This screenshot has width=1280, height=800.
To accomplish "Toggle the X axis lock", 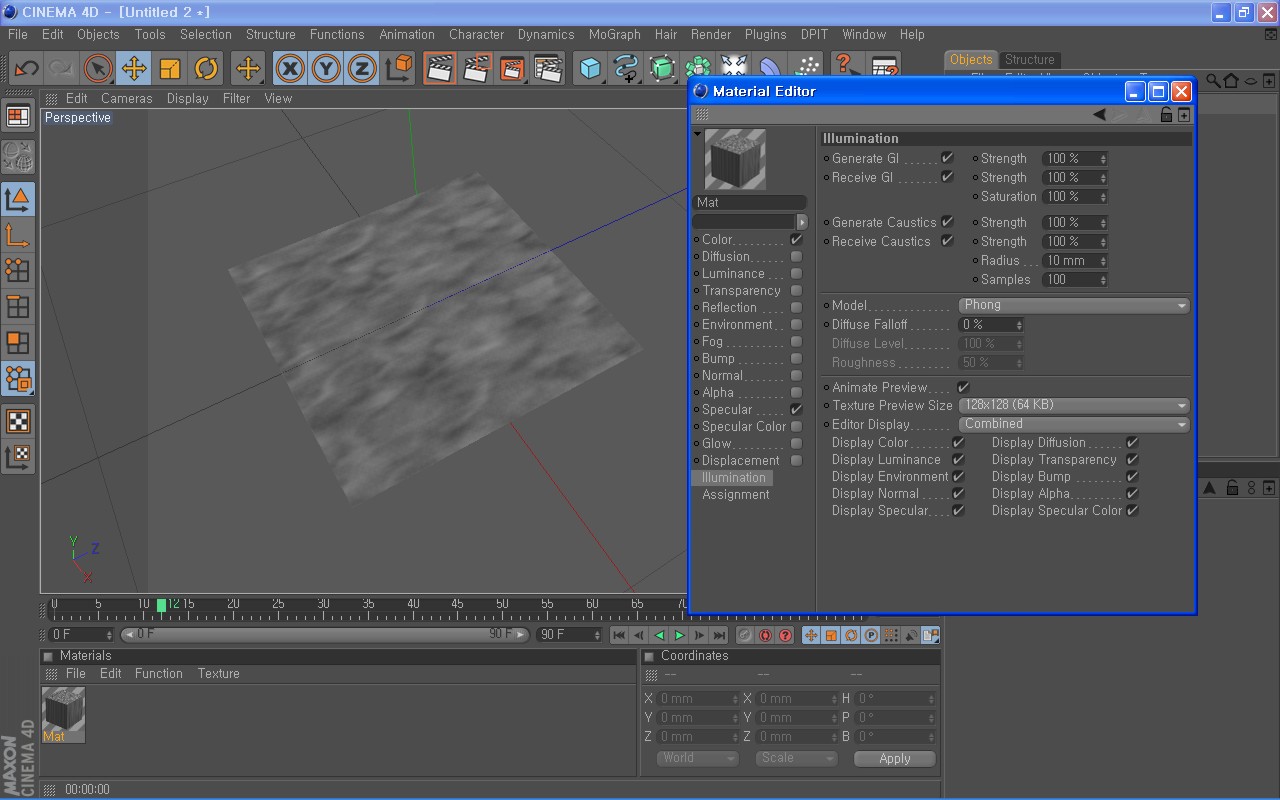I will tap(290, 69).
